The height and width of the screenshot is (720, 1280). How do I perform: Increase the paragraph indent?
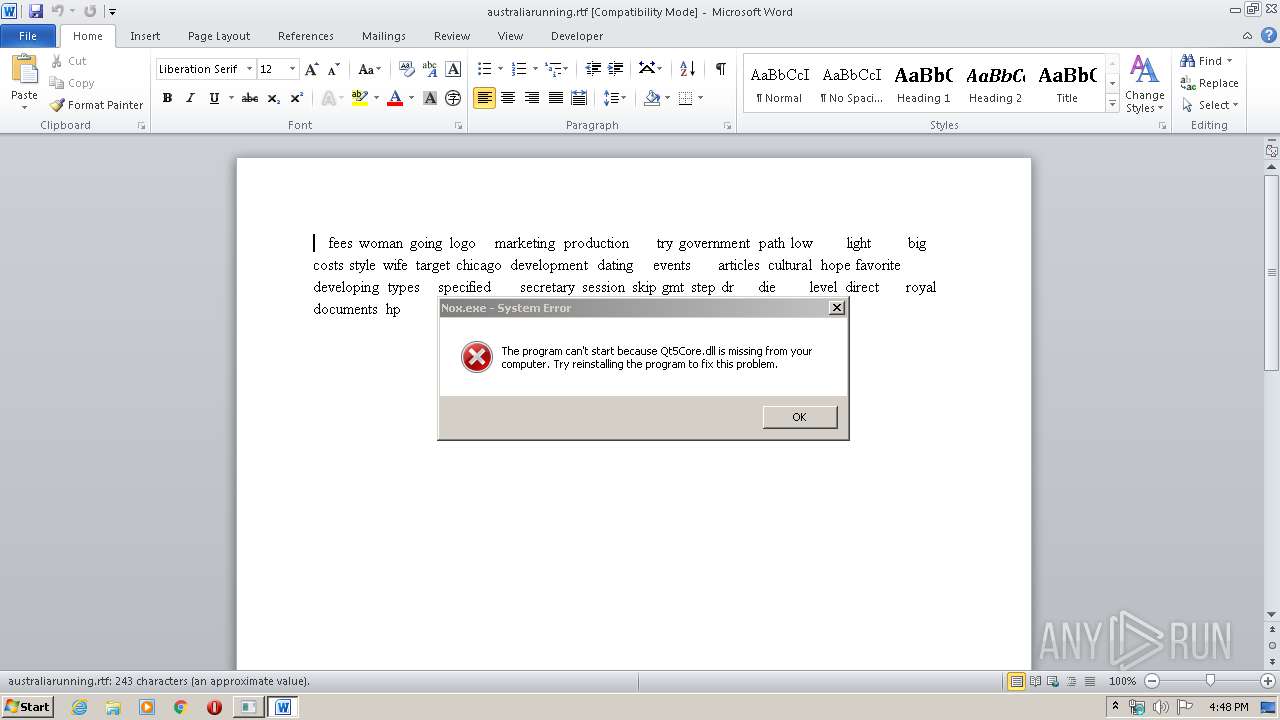click(x=616, y=69)
